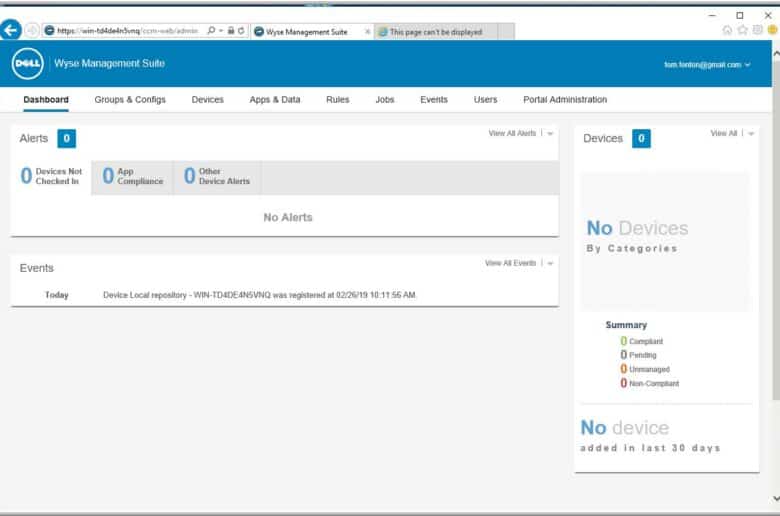Click the Device Local repository event text
This screenshot has height=516, width=780.
point(259,295)
